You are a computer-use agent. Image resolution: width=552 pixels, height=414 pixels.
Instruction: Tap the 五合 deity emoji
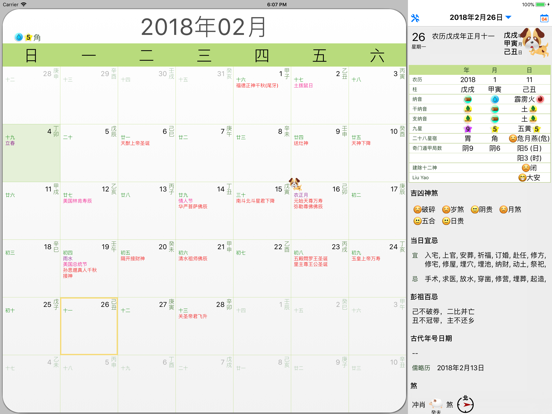point(418,221)
